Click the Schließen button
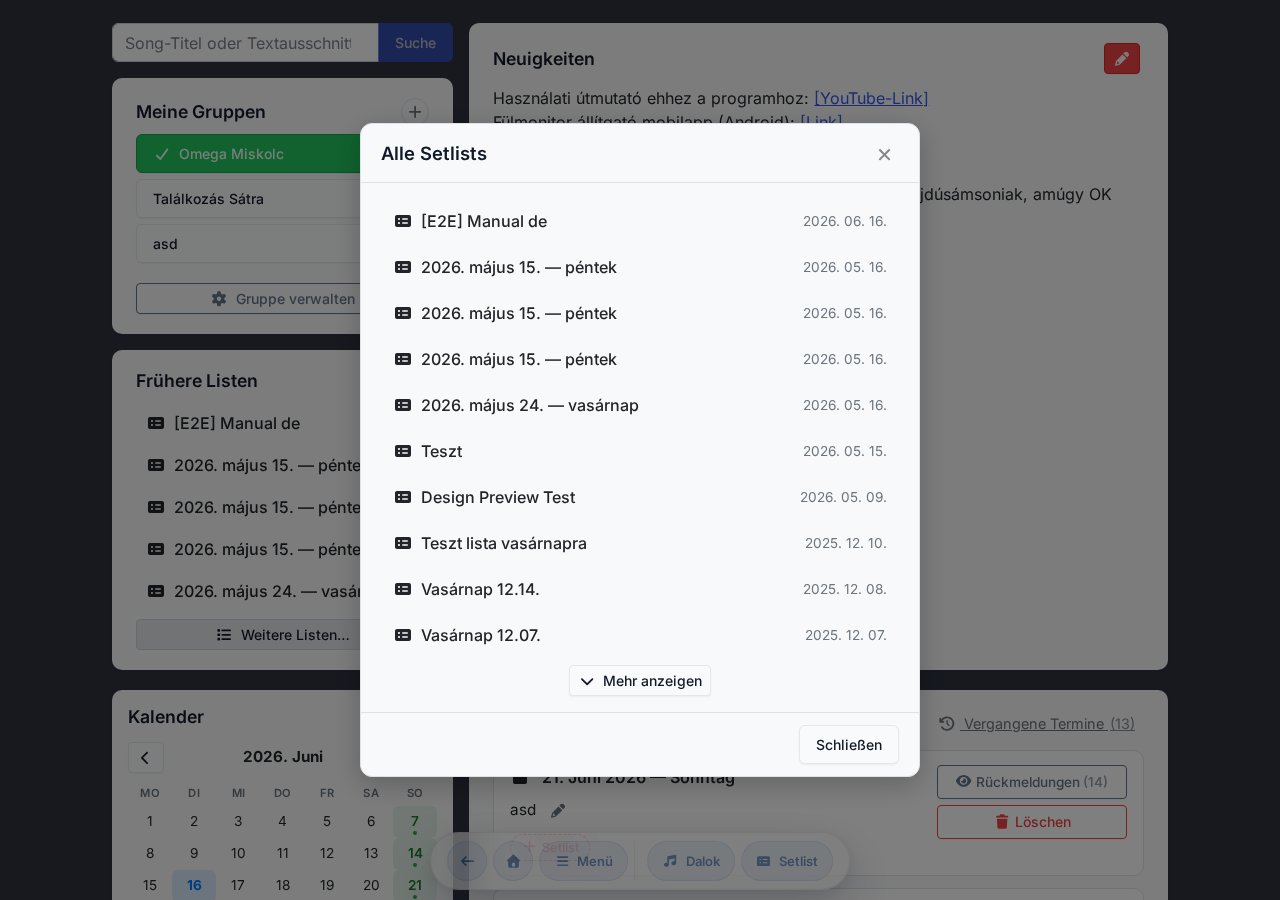This screenshot has width=1280, height=900. pyautogui.click(x=849, y=745)
